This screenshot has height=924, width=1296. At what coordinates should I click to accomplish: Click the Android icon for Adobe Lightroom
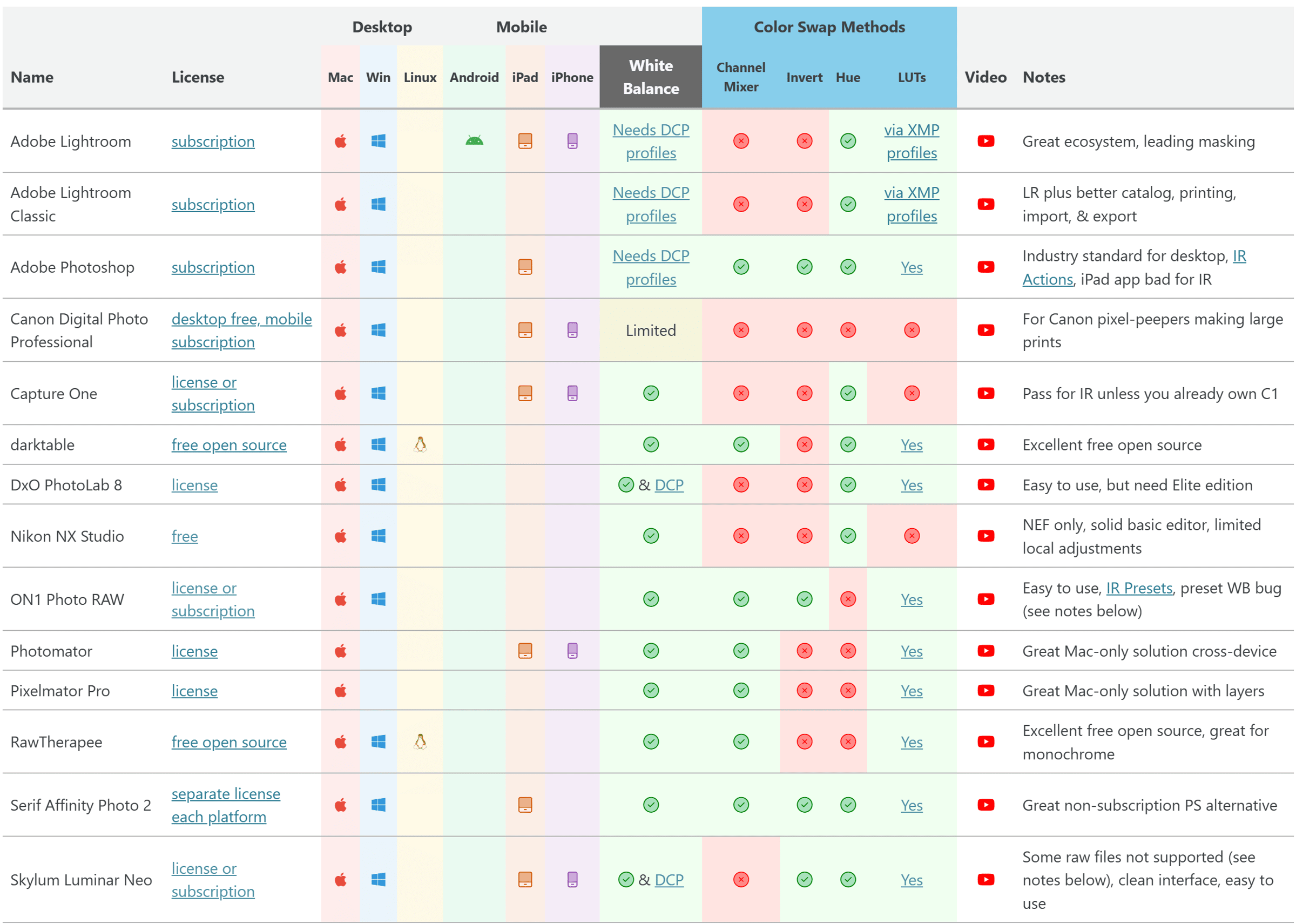point(474,141)
